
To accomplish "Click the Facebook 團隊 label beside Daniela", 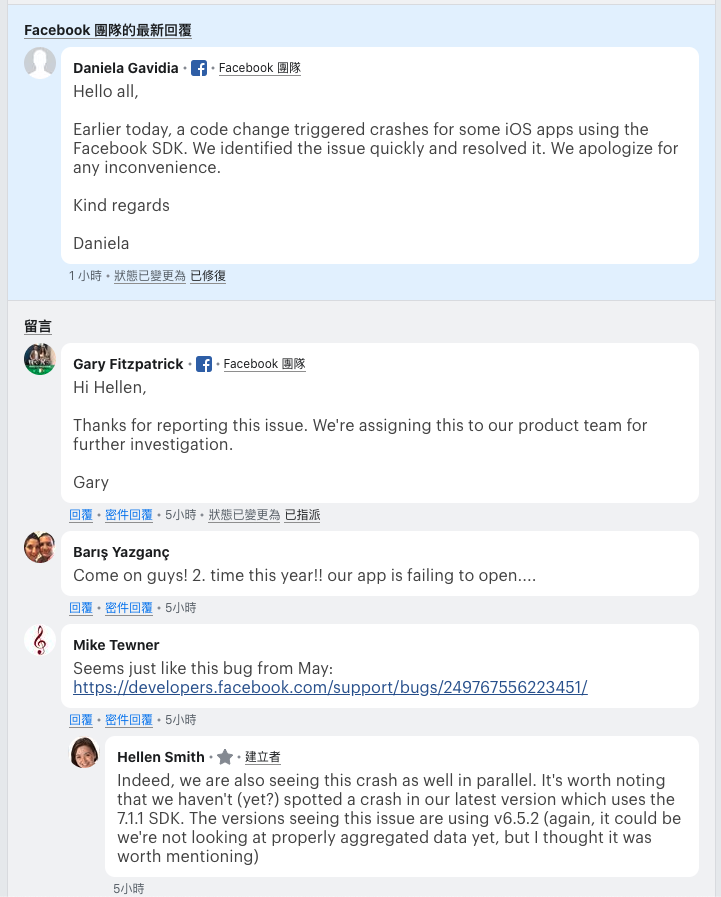I will point(260,68).
